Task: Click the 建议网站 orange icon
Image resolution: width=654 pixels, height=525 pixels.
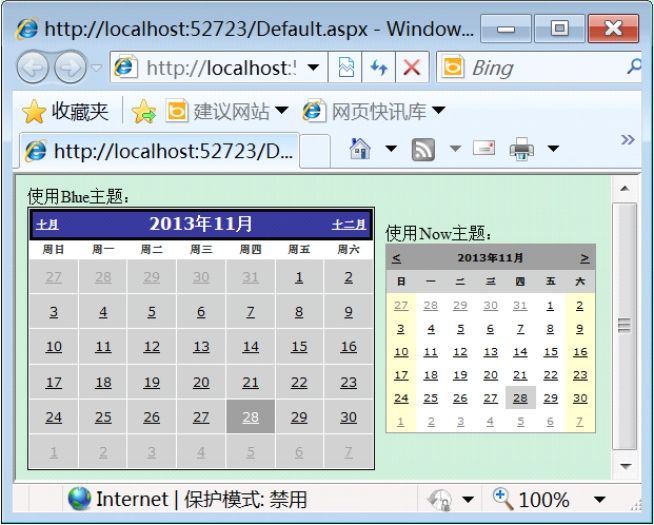Action: [177, 111]
